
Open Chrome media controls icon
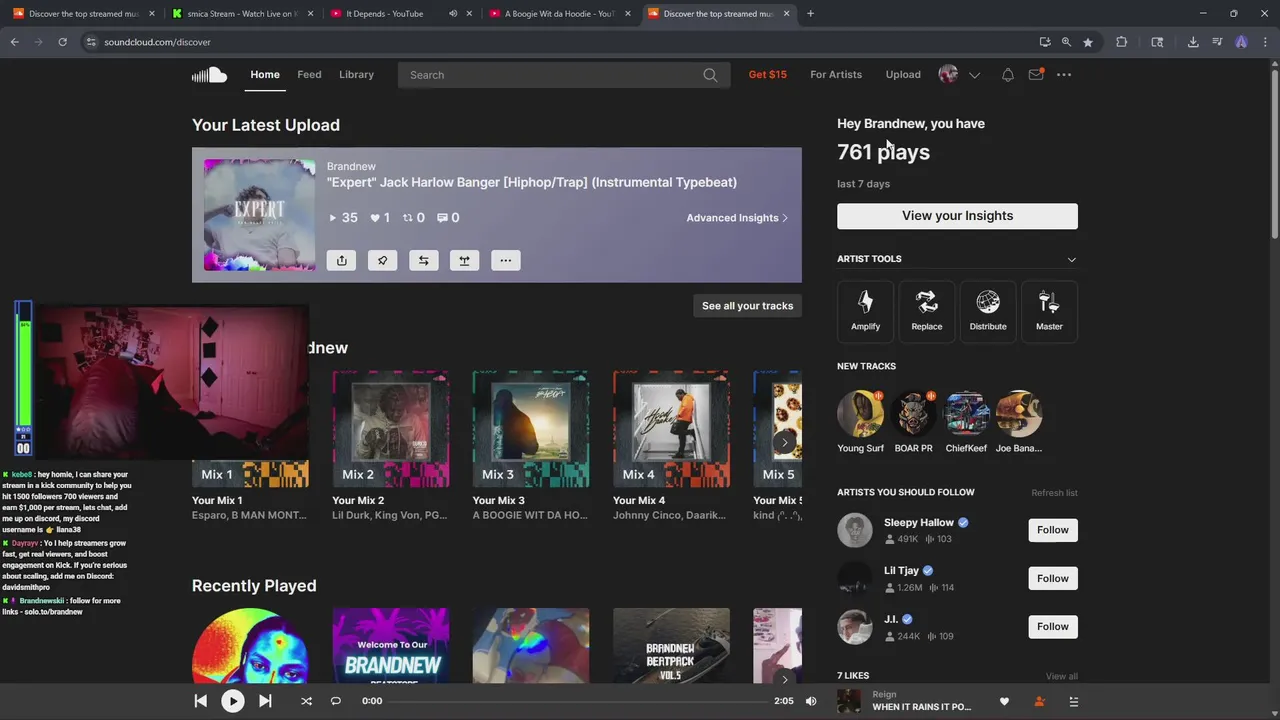tap(1217, 42)
